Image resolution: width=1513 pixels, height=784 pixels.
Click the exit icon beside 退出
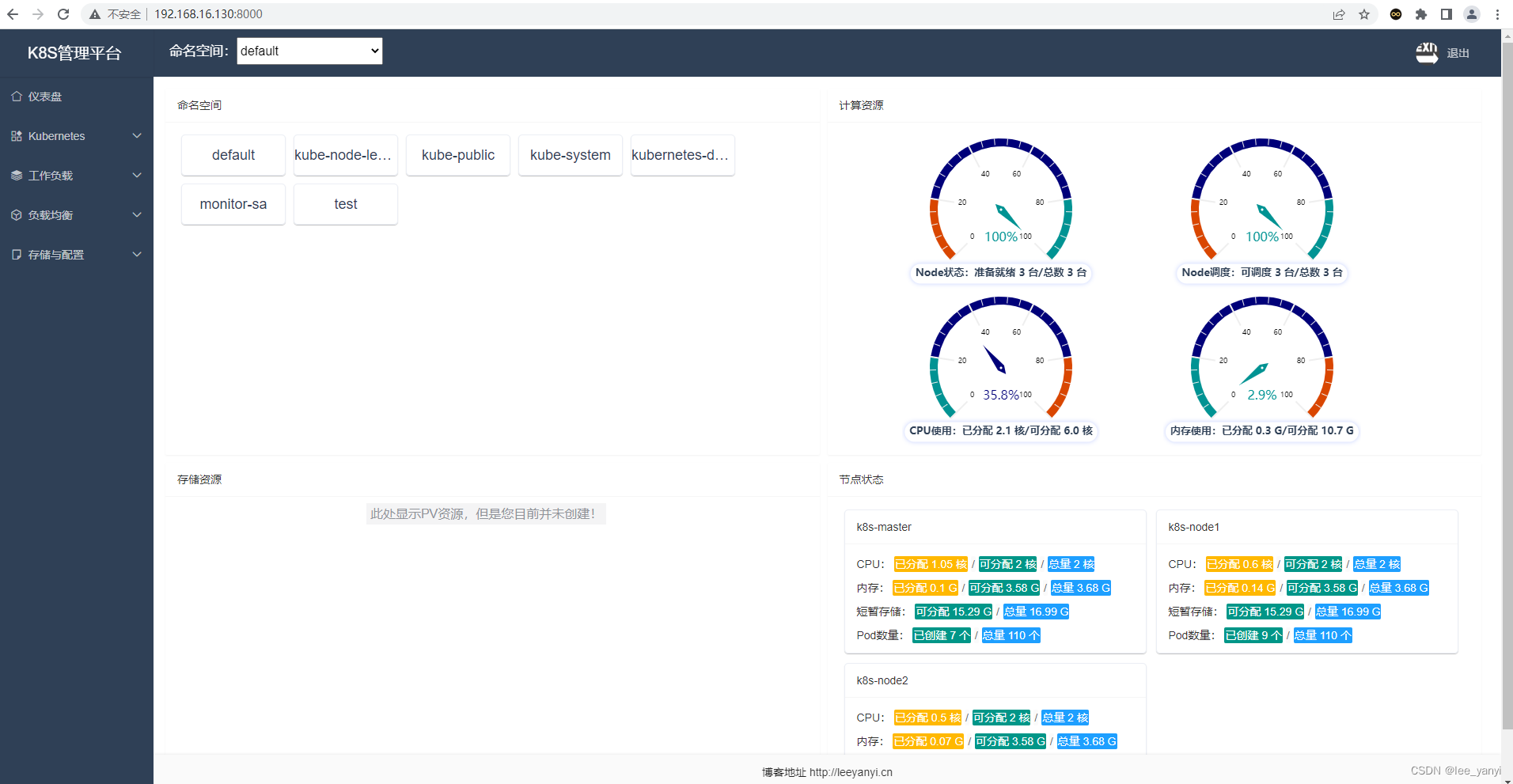pos(1426,52)
